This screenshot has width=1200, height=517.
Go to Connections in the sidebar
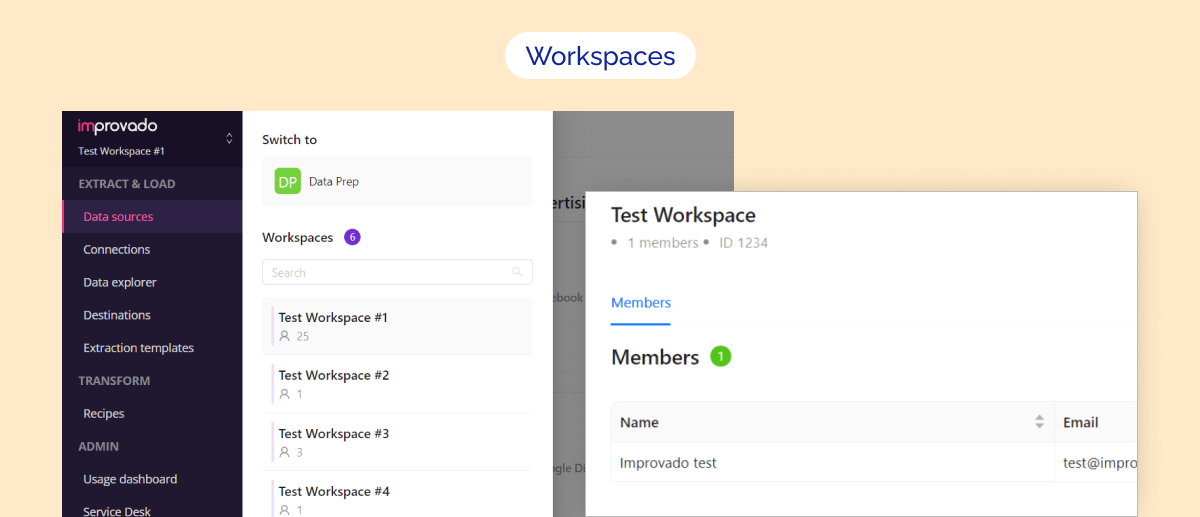point(116,249)
